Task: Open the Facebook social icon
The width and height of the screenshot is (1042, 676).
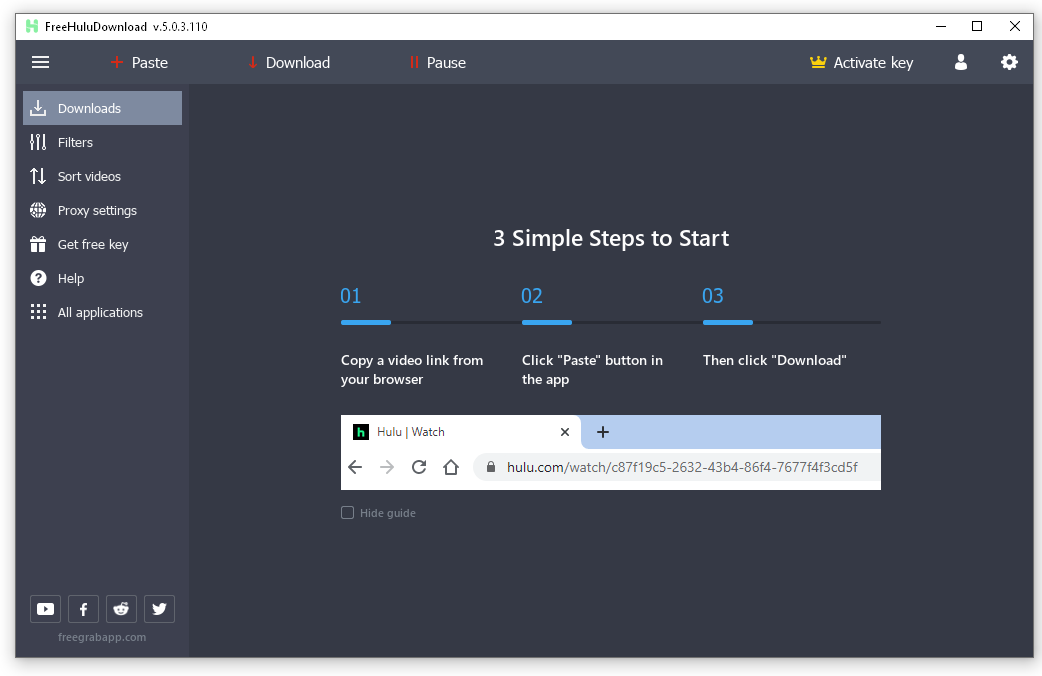Action: click(x=83, y=609)
